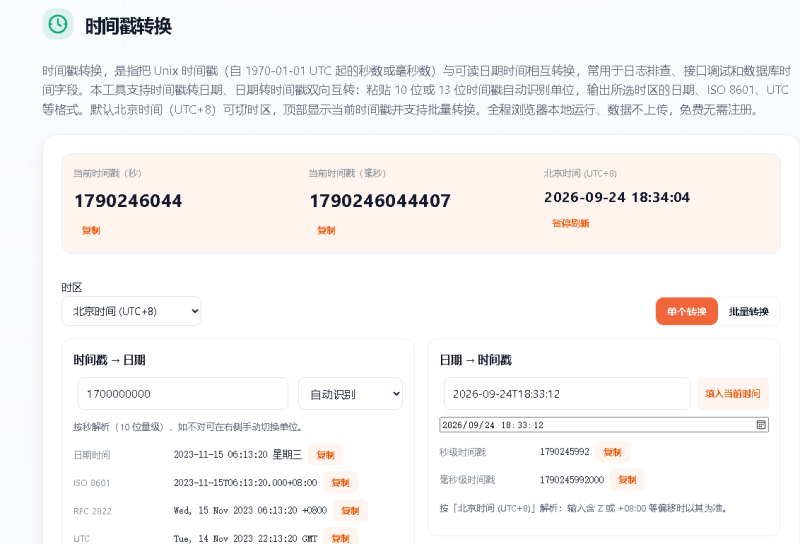Open the 自动识别 unit dropdown
800x544 pixels.
351,393
